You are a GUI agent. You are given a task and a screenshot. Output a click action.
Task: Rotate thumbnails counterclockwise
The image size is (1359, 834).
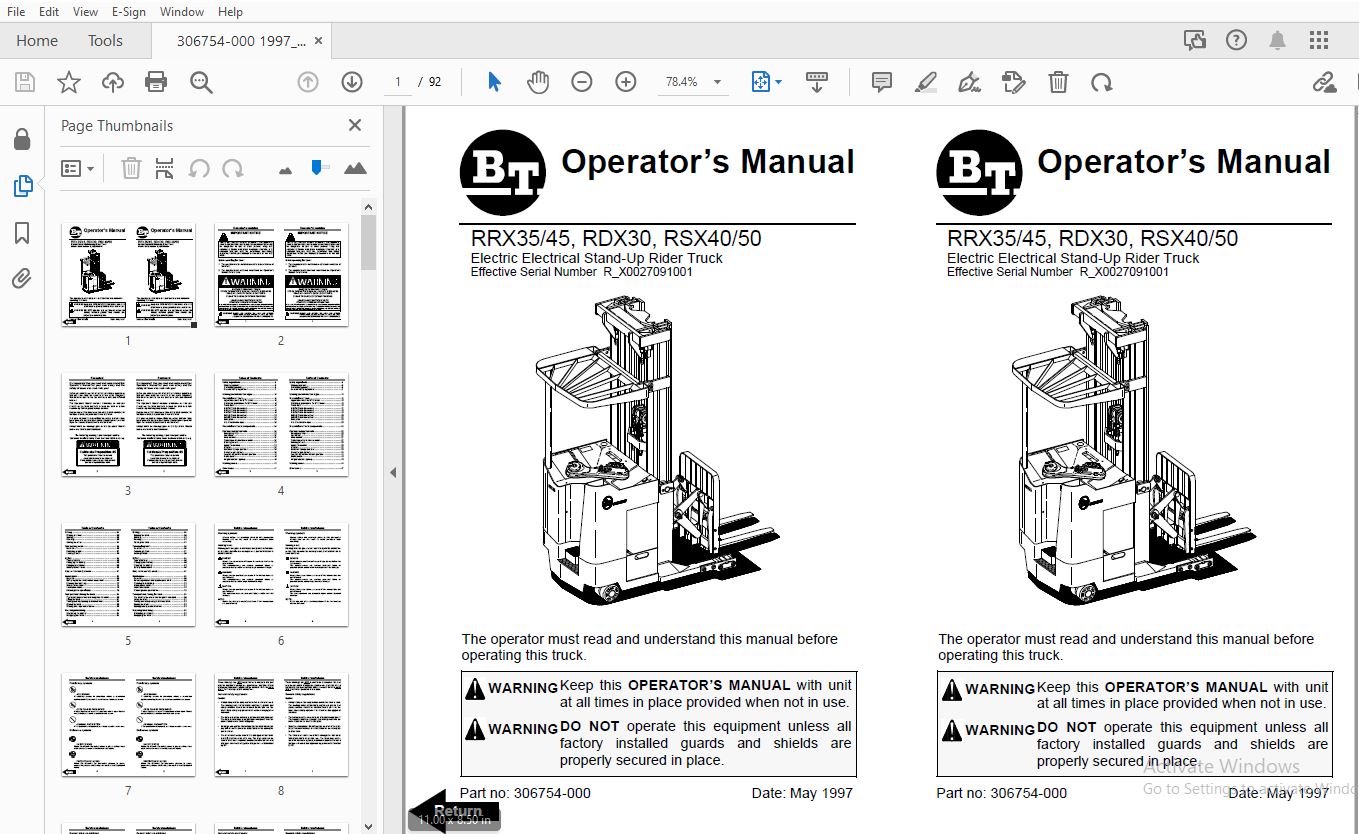(199, 168)
